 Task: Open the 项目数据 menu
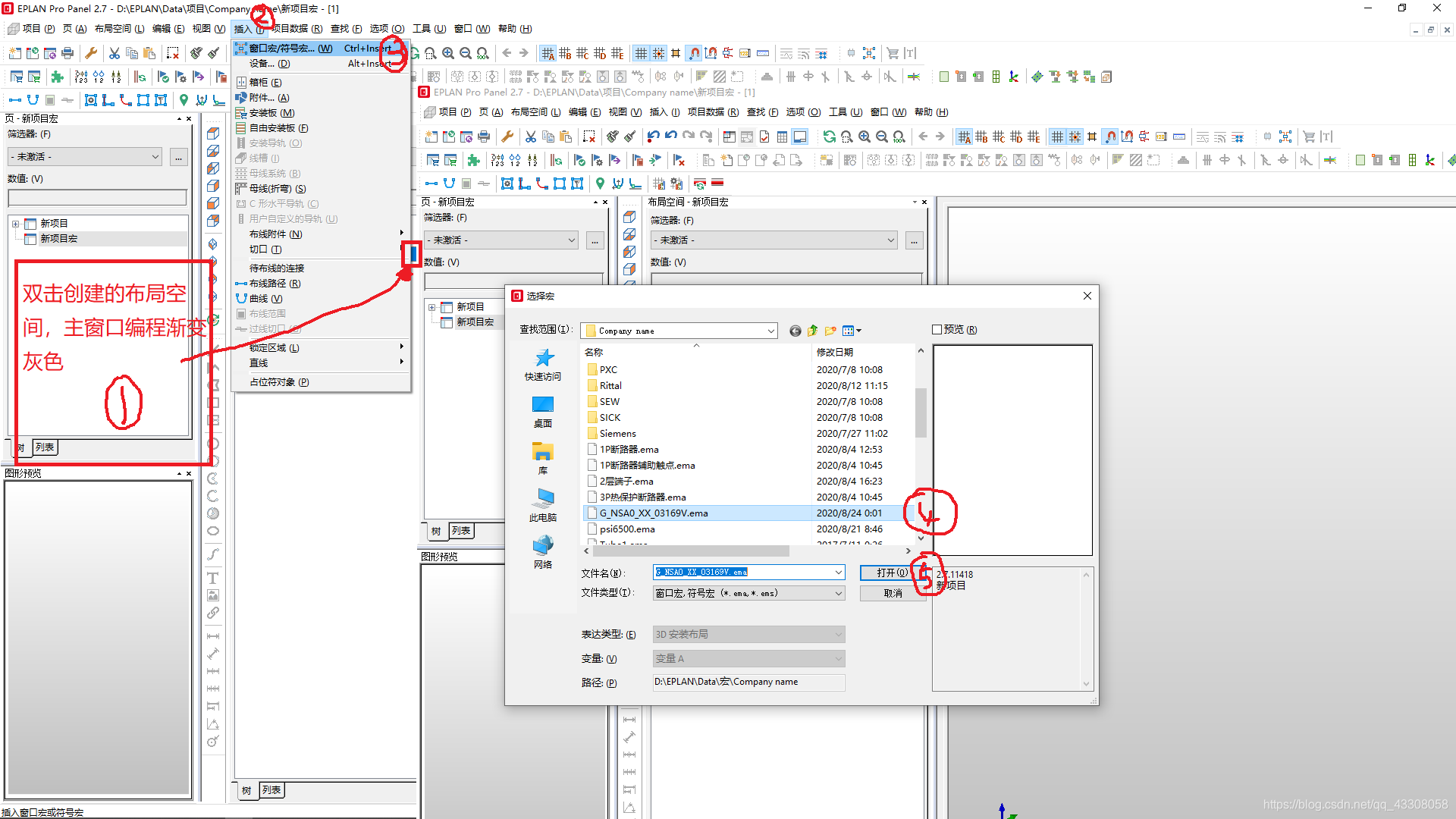297,29
